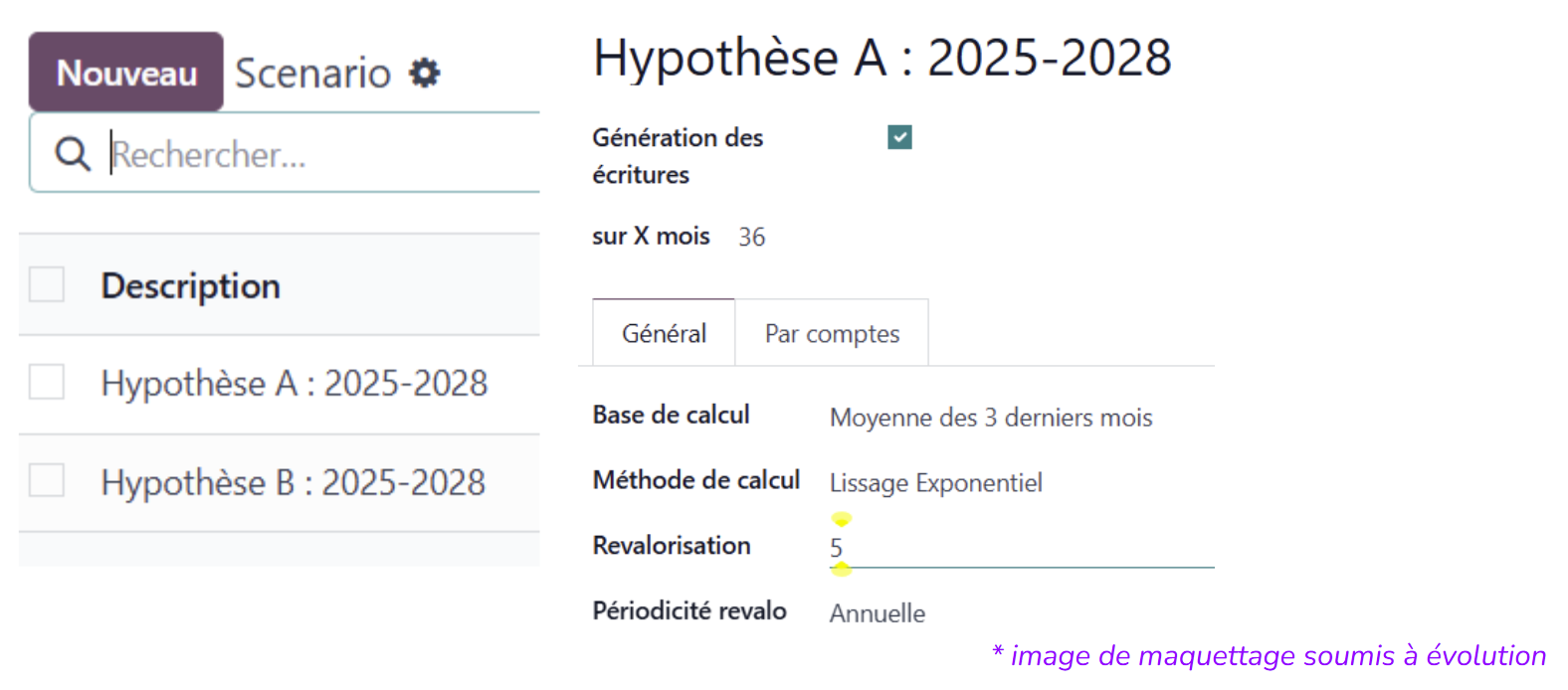This screenshot has height=690, width=1568.
Task: Uncheck Génération des écritures checkbox
Action: [x=899, y=137]
